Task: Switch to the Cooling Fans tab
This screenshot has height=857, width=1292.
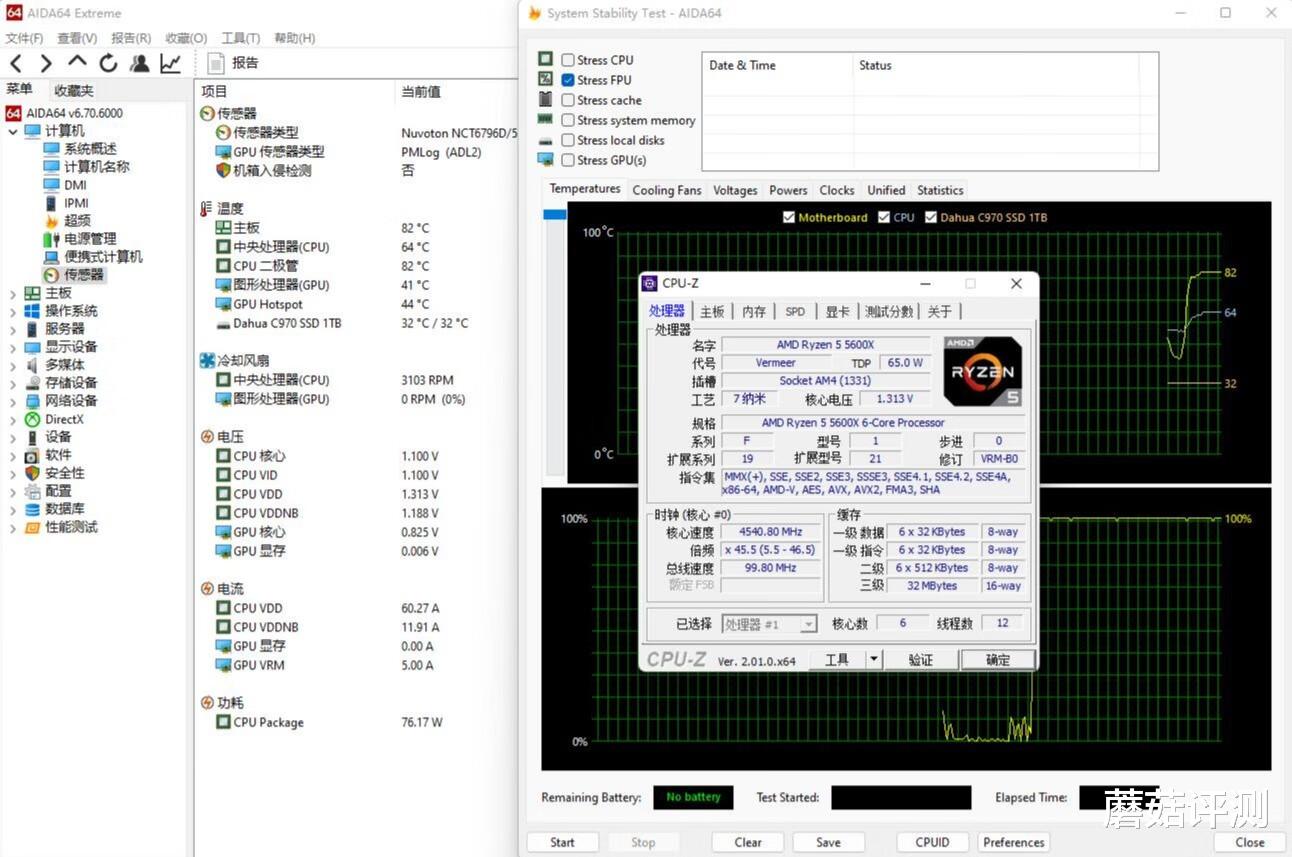Action: click(x=666, y=190)
